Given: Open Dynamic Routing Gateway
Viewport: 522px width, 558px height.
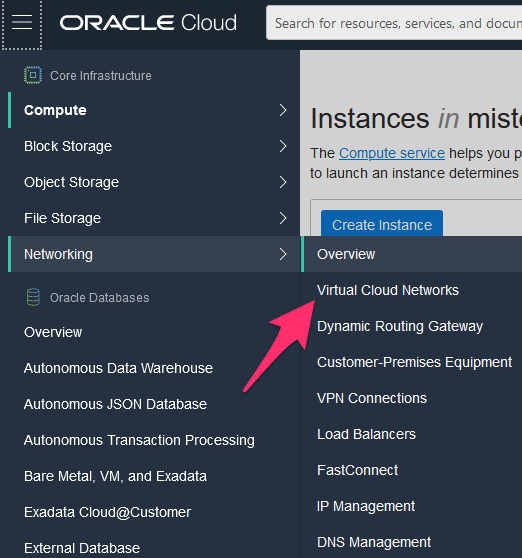Looking at the screenshot, I should click(x=411, y=326).
